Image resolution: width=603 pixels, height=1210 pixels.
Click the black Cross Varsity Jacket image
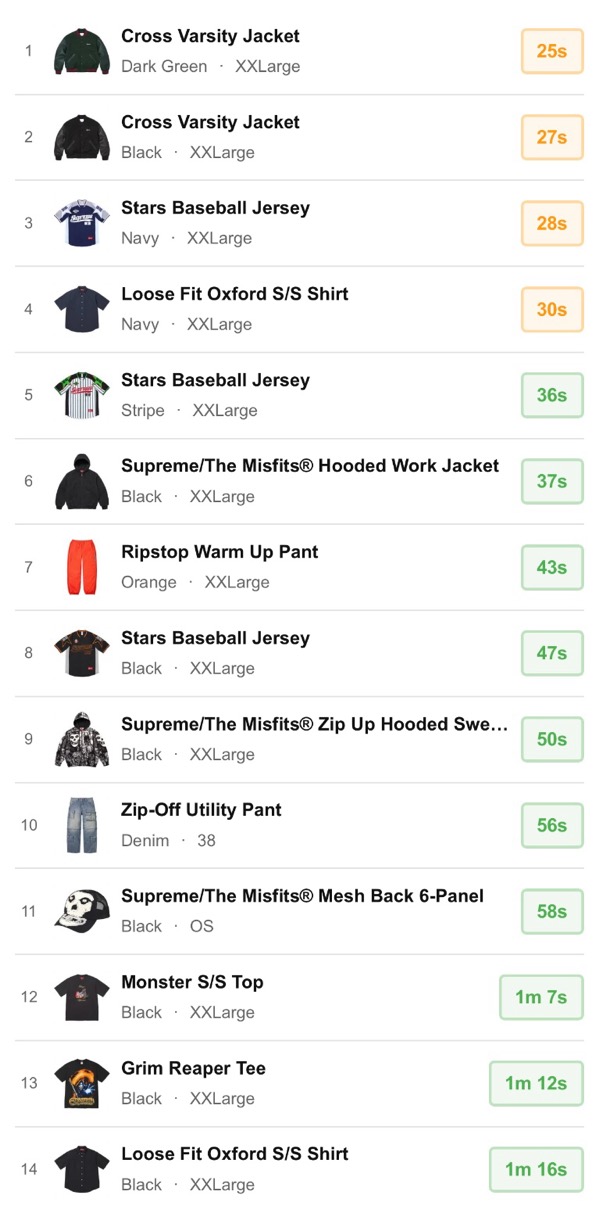[82, 137]
